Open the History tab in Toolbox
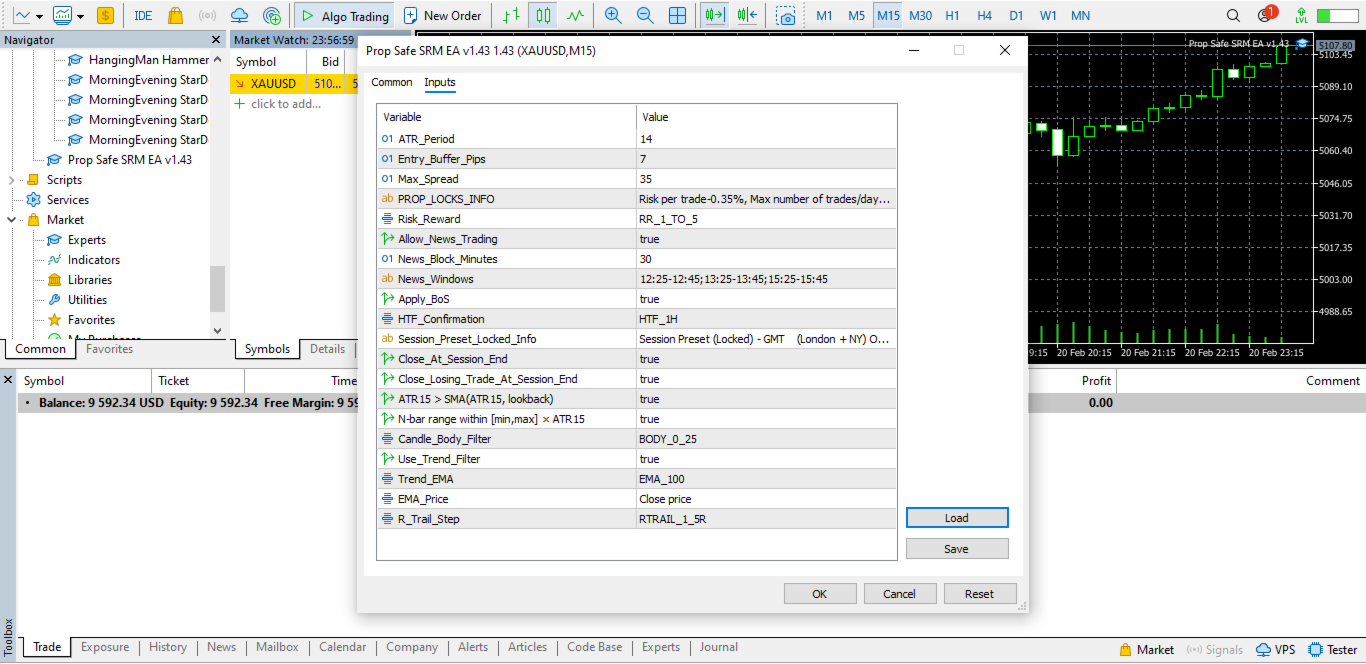 [168, 647]
